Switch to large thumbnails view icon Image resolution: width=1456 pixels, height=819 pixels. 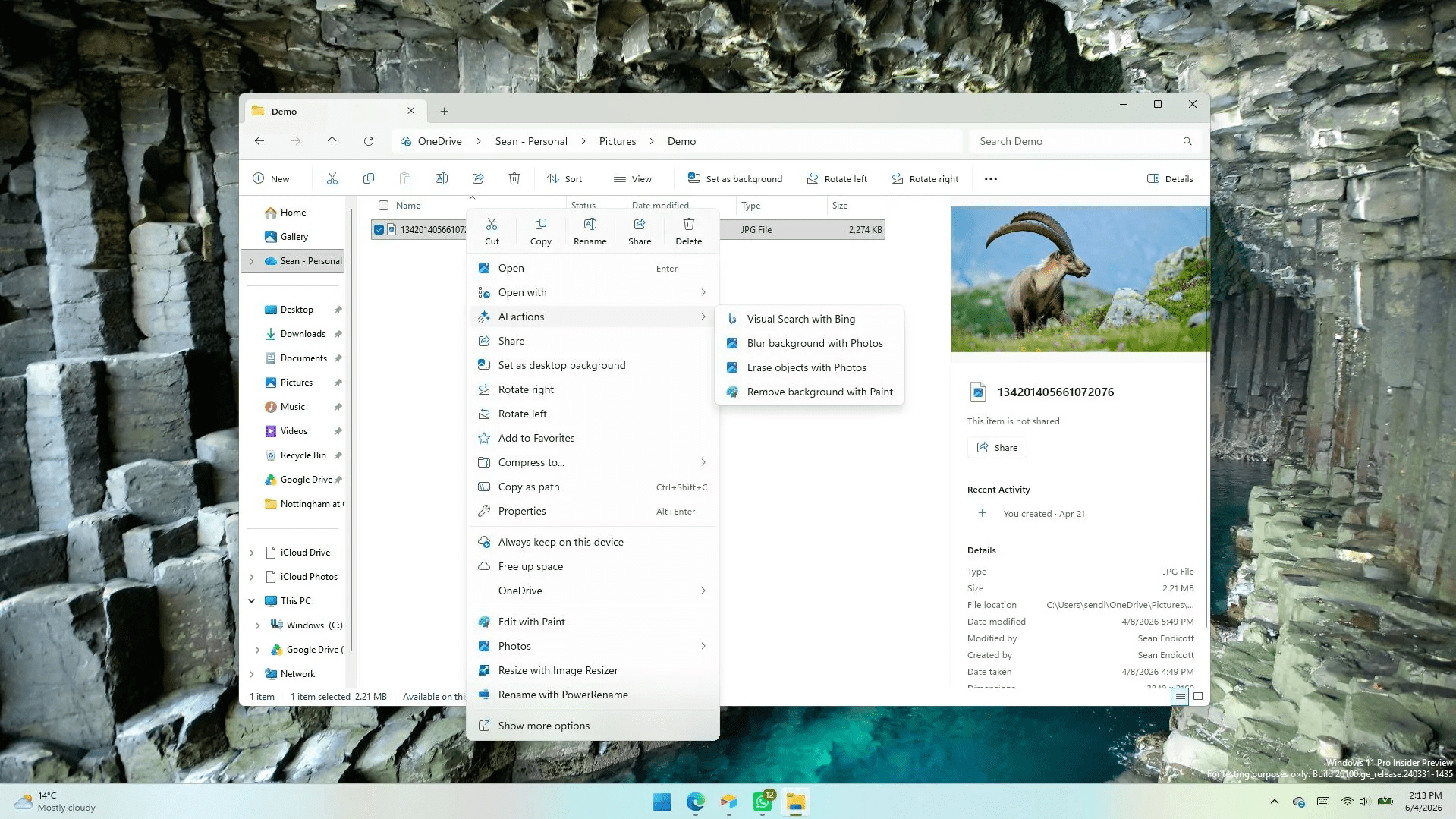[x=1198, y=697]
